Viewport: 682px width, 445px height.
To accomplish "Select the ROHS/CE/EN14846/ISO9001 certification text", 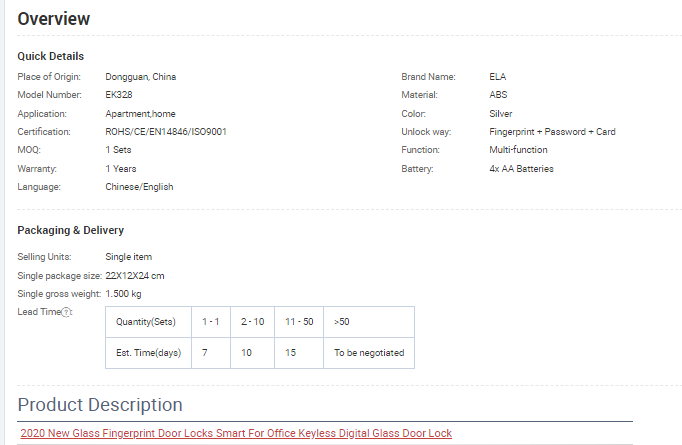I will (166, 132).
